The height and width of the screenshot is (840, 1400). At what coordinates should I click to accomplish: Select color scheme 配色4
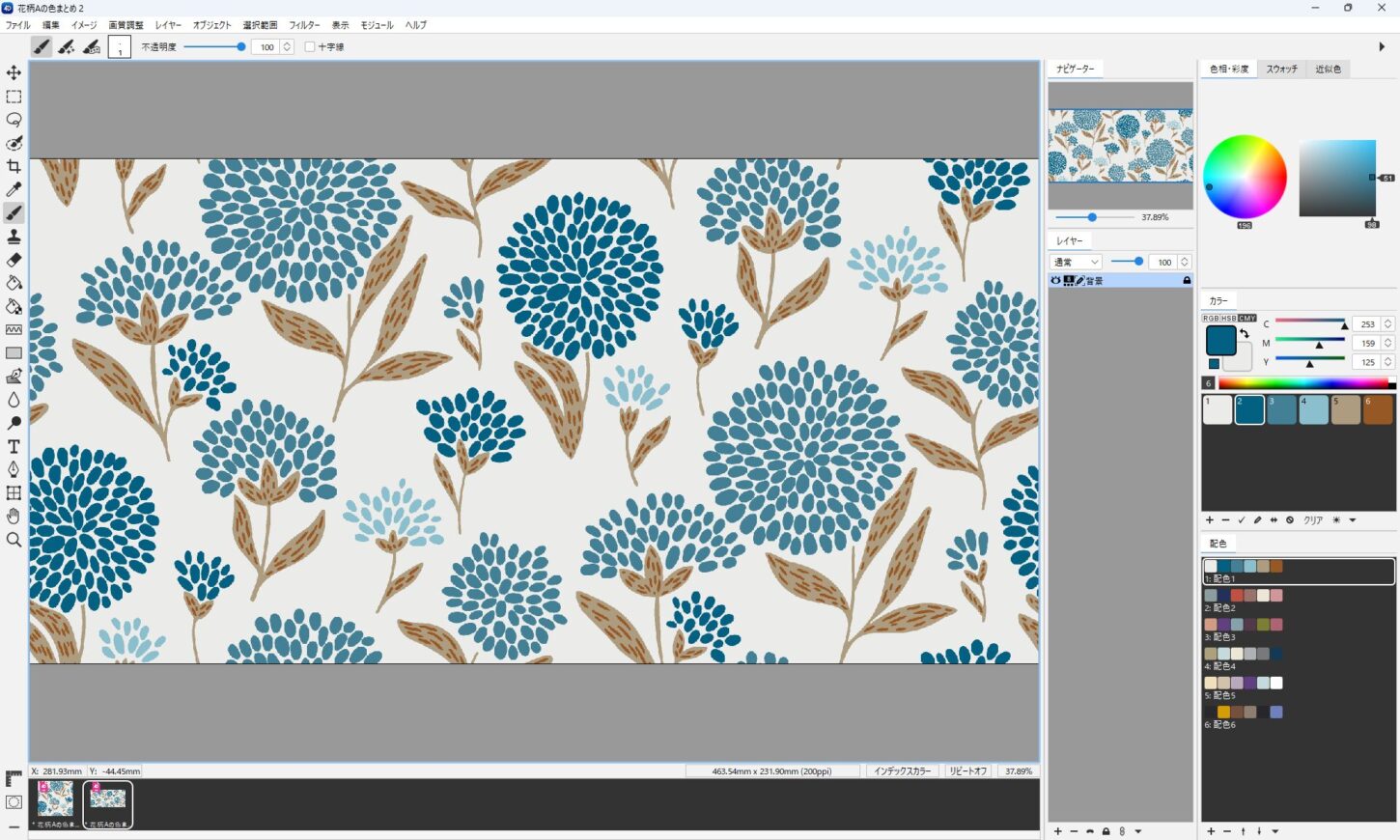[1298, 659]
